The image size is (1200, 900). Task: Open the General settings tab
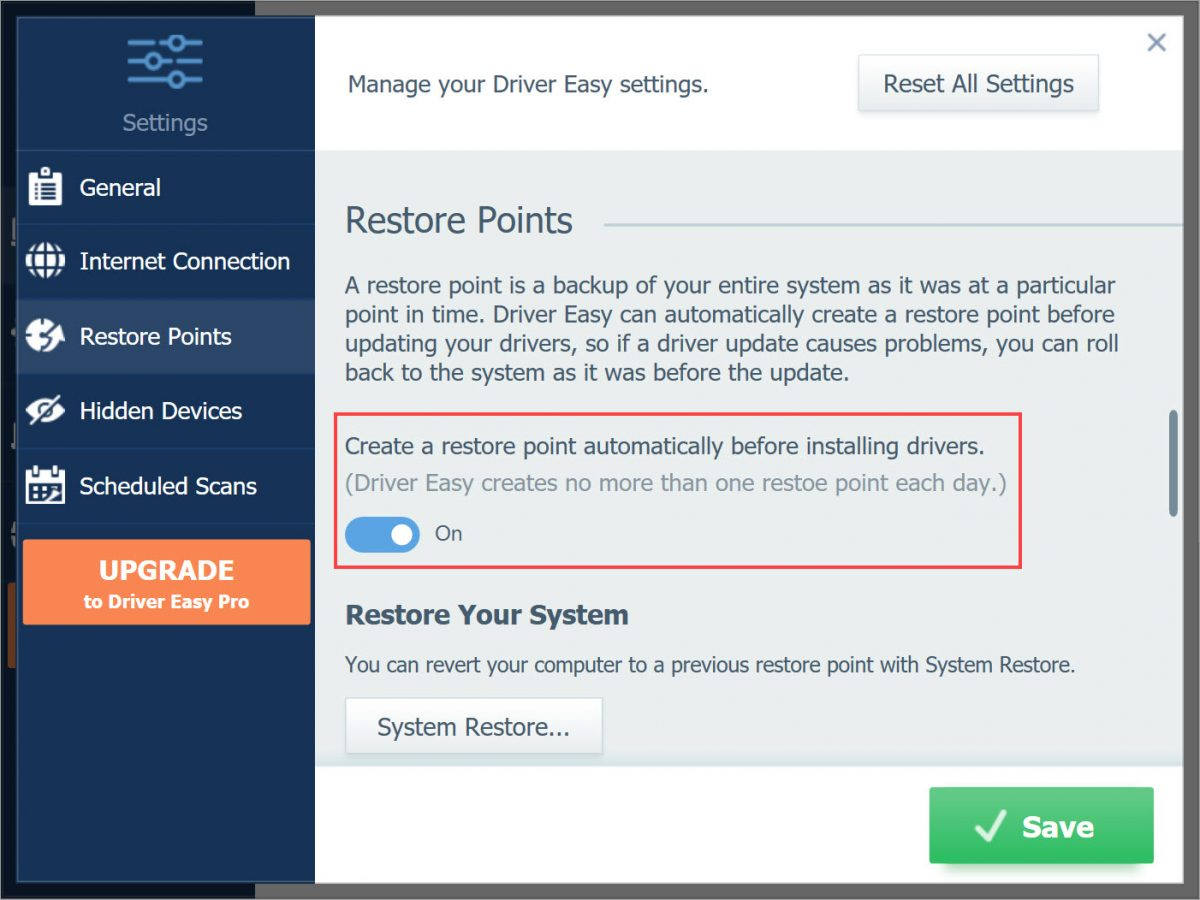166,187
